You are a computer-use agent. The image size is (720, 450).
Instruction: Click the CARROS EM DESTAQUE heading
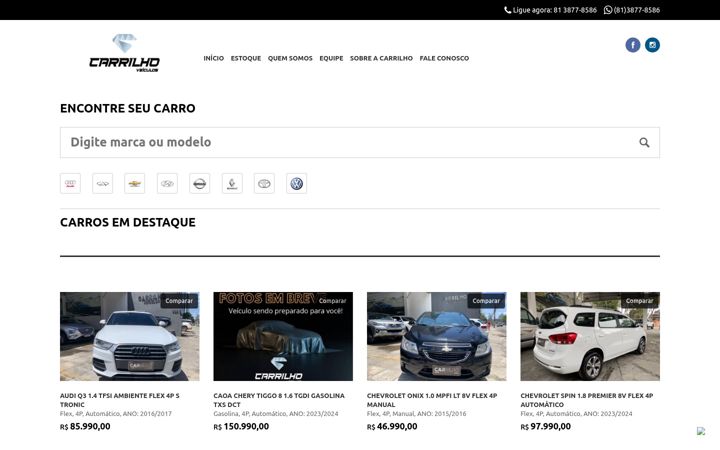[128, 222]
